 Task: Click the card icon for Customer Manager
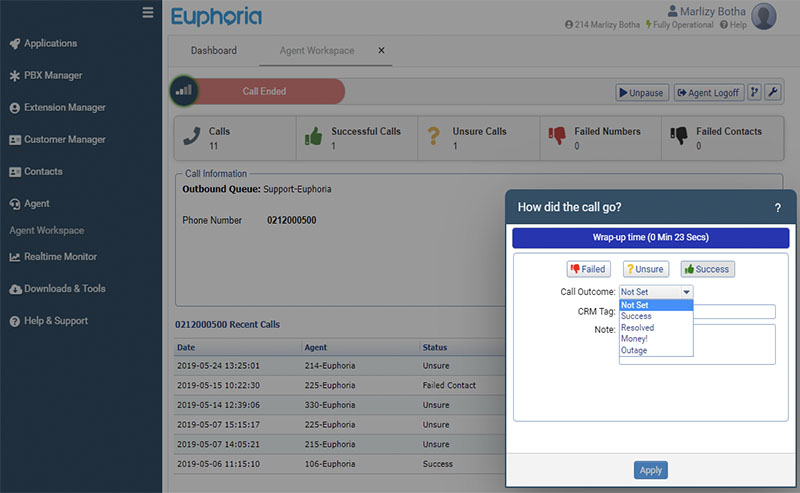pyautogui.click(x=15, y=140)
